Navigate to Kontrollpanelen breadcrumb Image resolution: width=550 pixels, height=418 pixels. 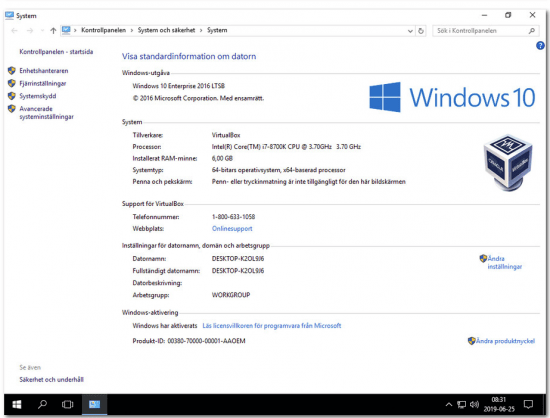103,30
